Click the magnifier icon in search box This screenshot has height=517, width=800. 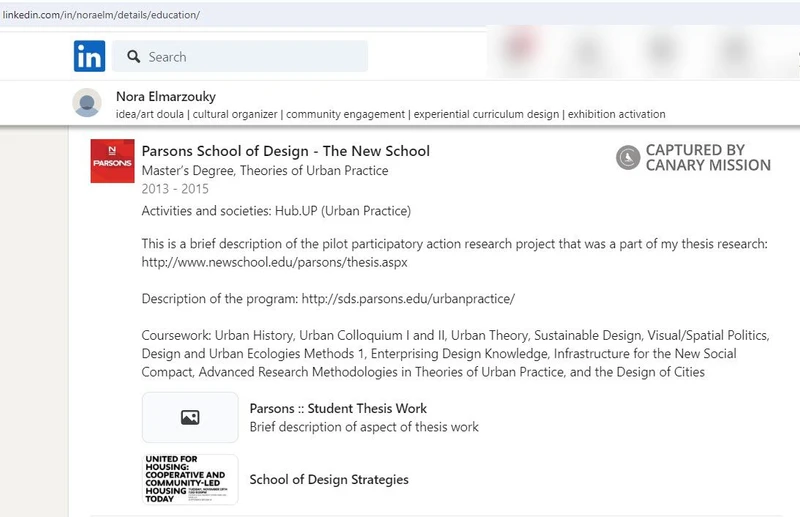[134, 57]
